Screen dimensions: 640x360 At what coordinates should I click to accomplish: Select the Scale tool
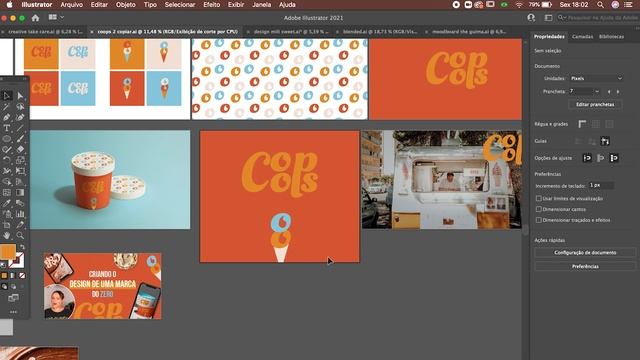(20, 160)
